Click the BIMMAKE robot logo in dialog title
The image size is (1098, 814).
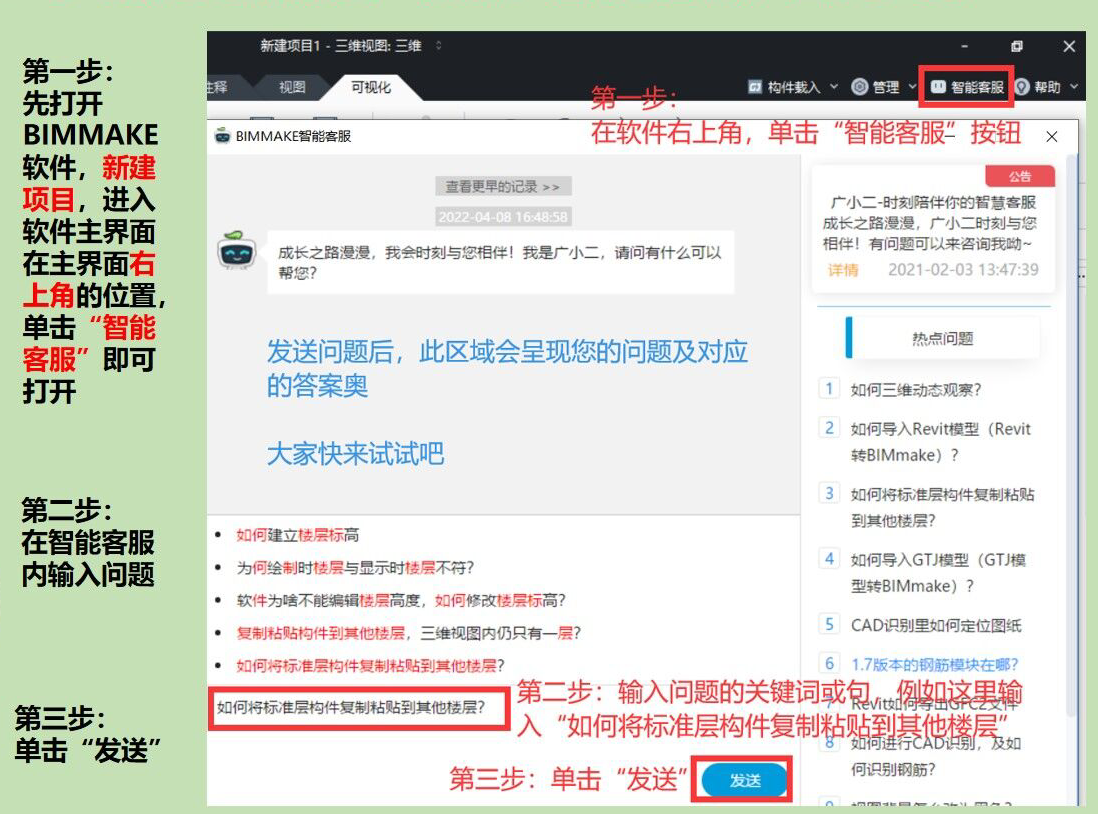[x=223, y=135]
